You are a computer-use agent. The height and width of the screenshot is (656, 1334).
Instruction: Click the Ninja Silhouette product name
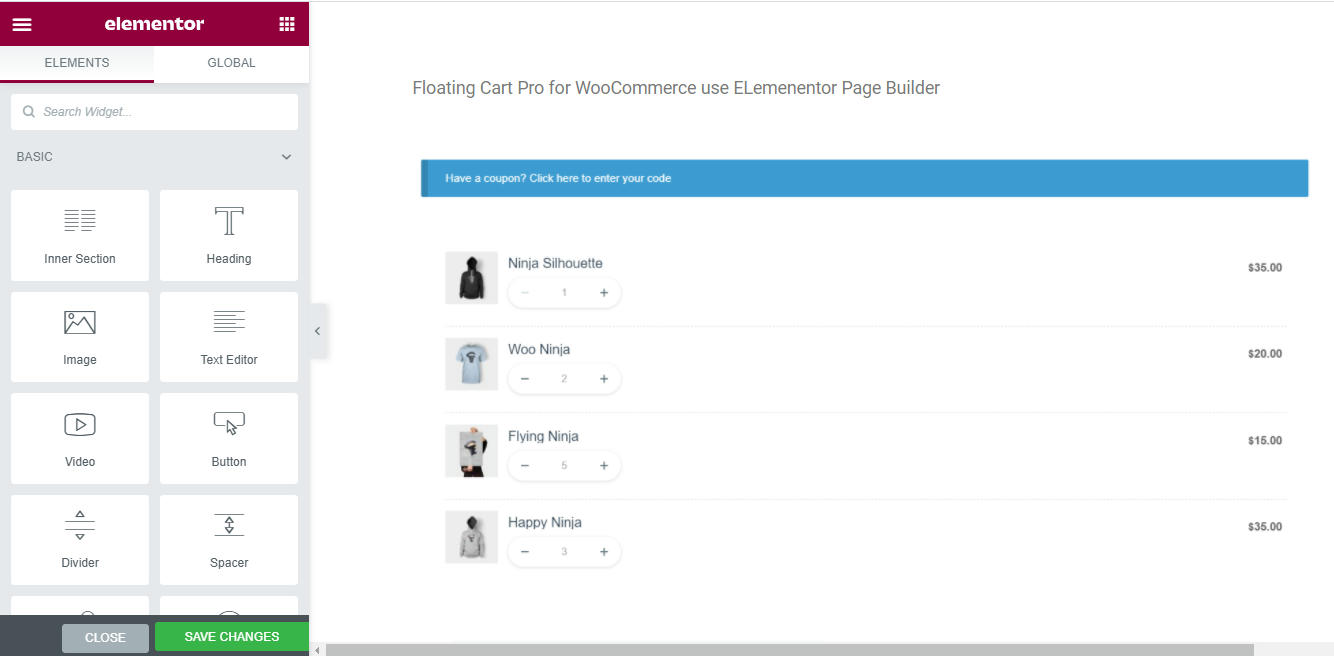coord(555,263)
